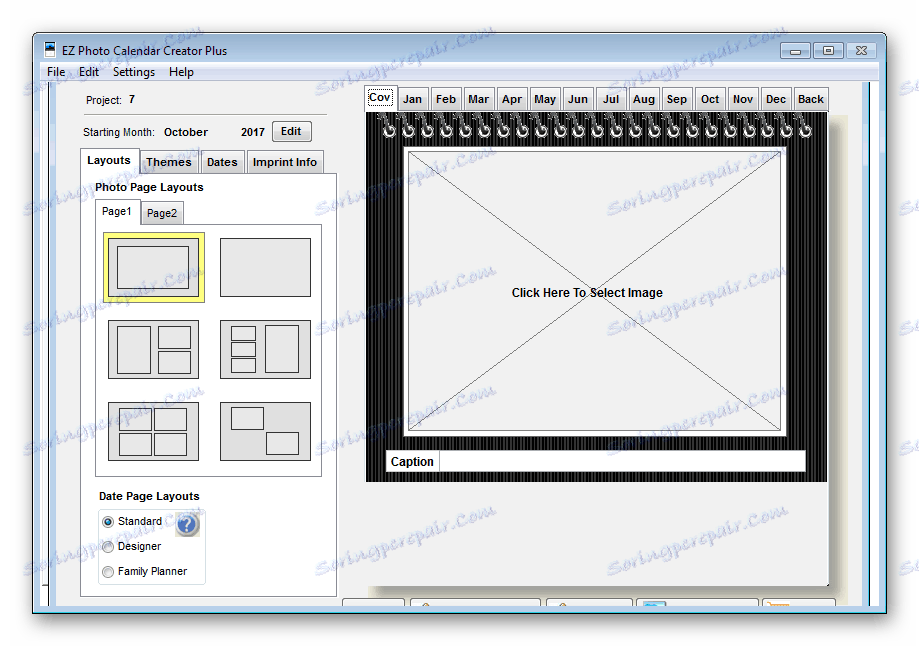Maximize the calendar creator window
This screenshot has height=646, width=919.
(x=828, y=51)
